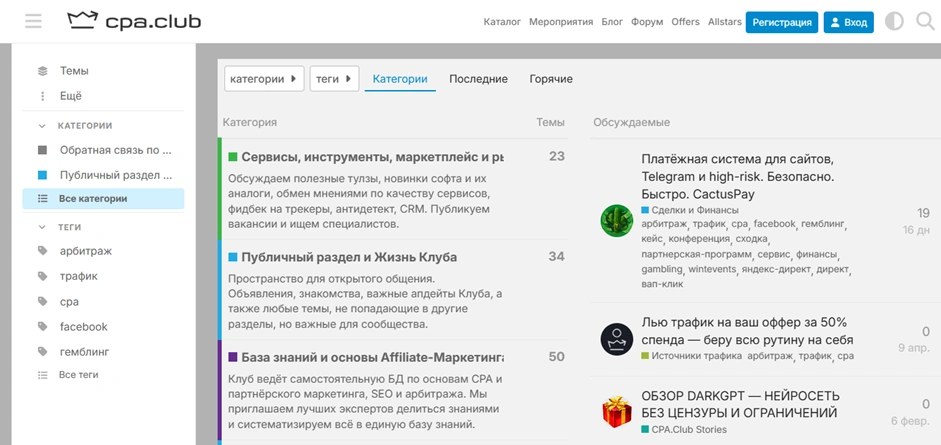Screen dimensions: 941x445
Task: Click the green Сервисы category color square
Action: [x=233, y=157]
